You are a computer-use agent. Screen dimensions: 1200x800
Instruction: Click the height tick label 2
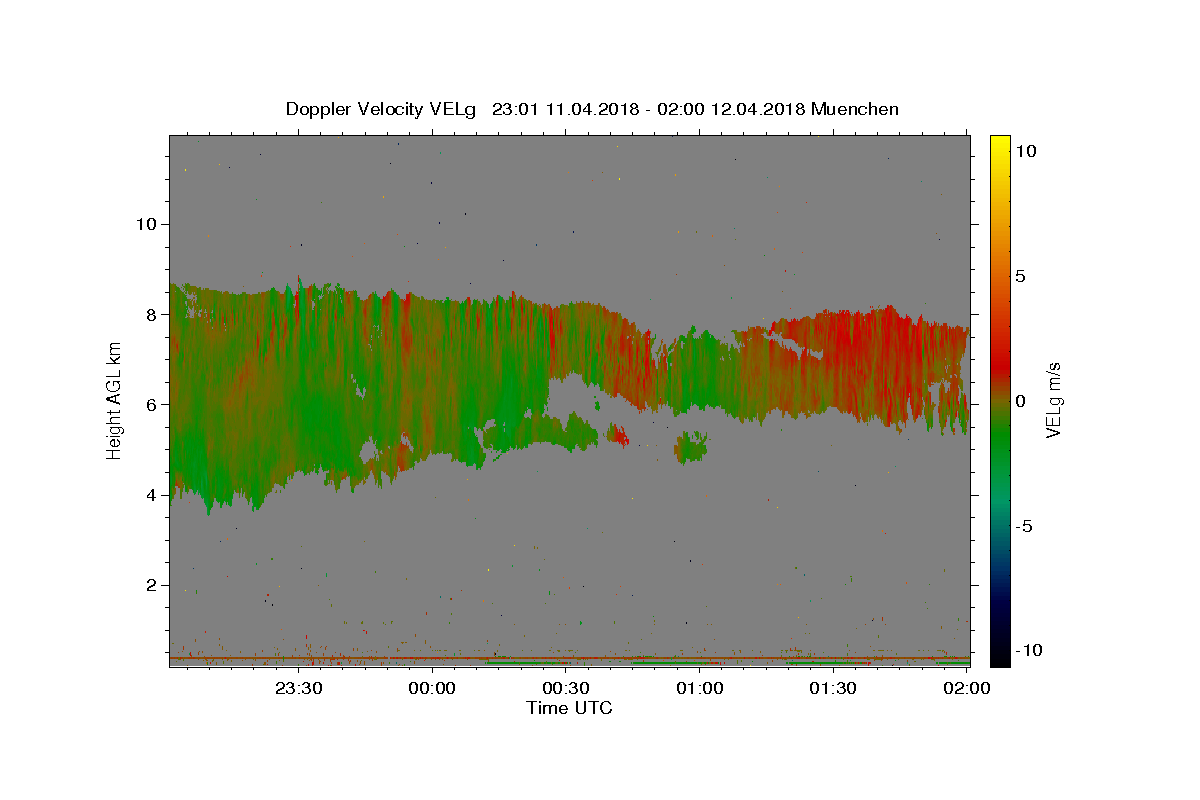click(150, 585)
